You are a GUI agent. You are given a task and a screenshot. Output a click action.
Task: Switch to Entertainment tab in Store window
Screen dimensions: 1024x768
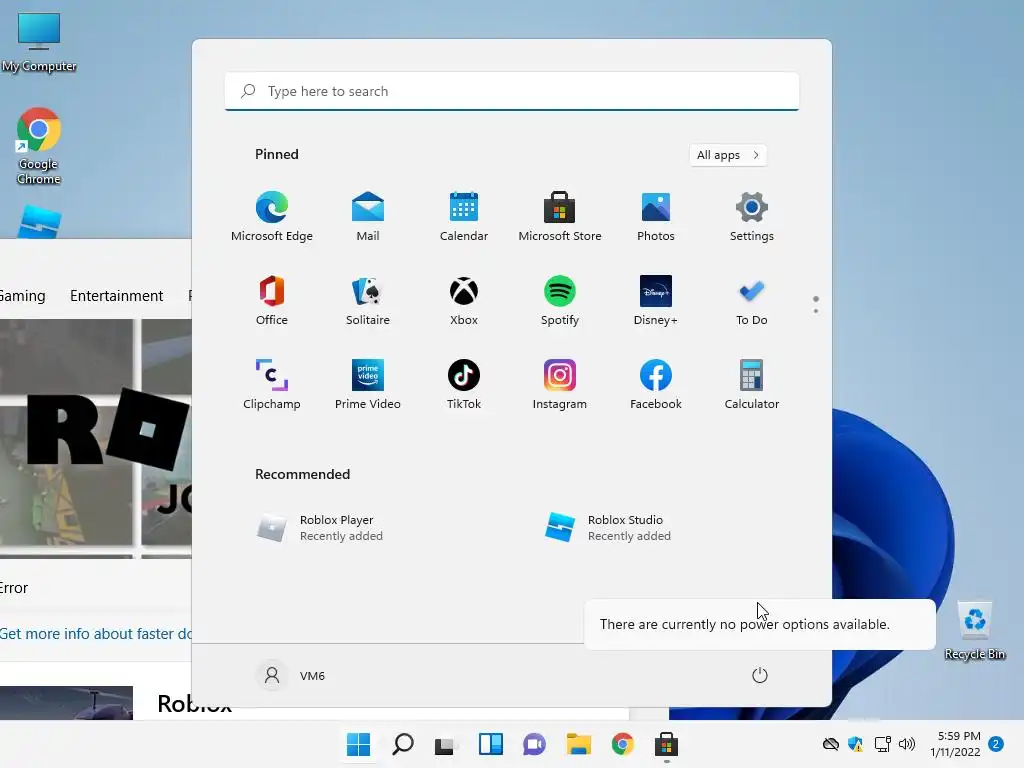(x=116, y=296)
